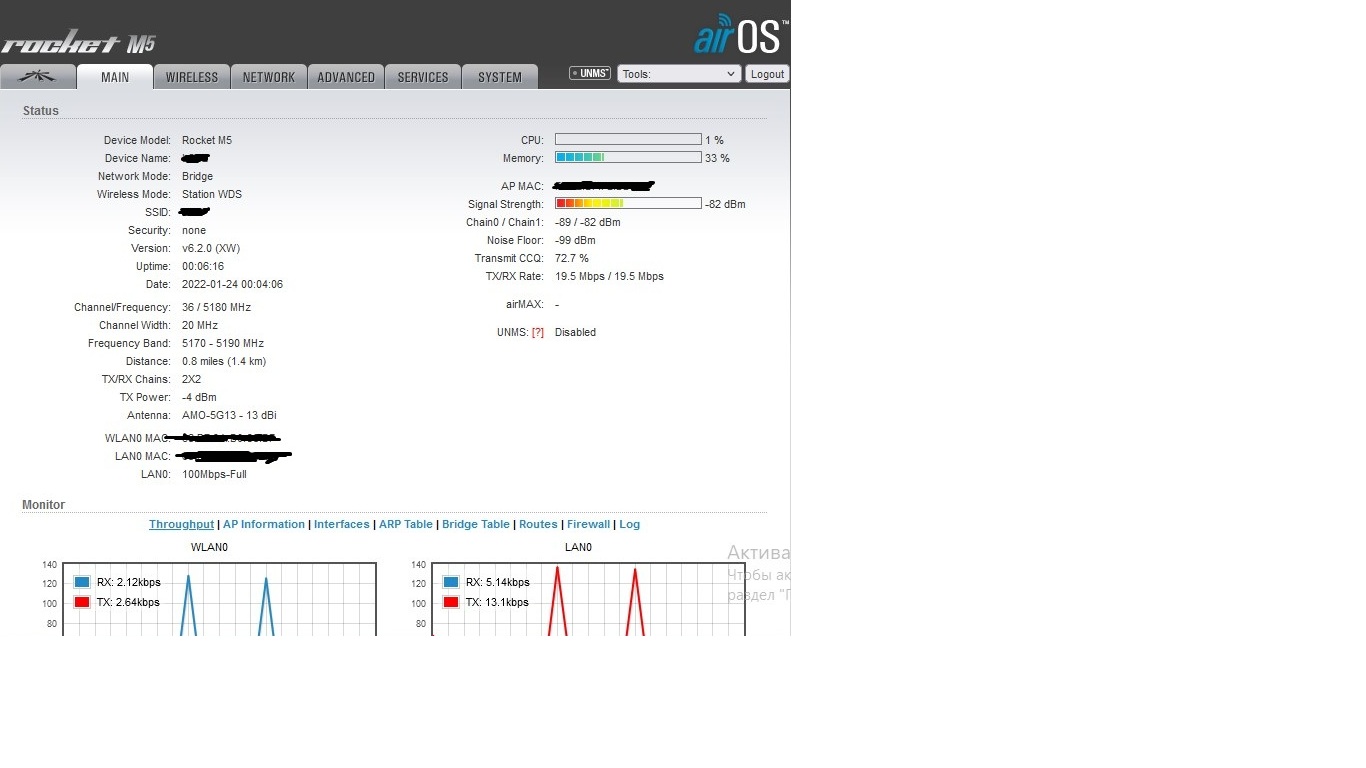Open the Services tab

point(423,77)
